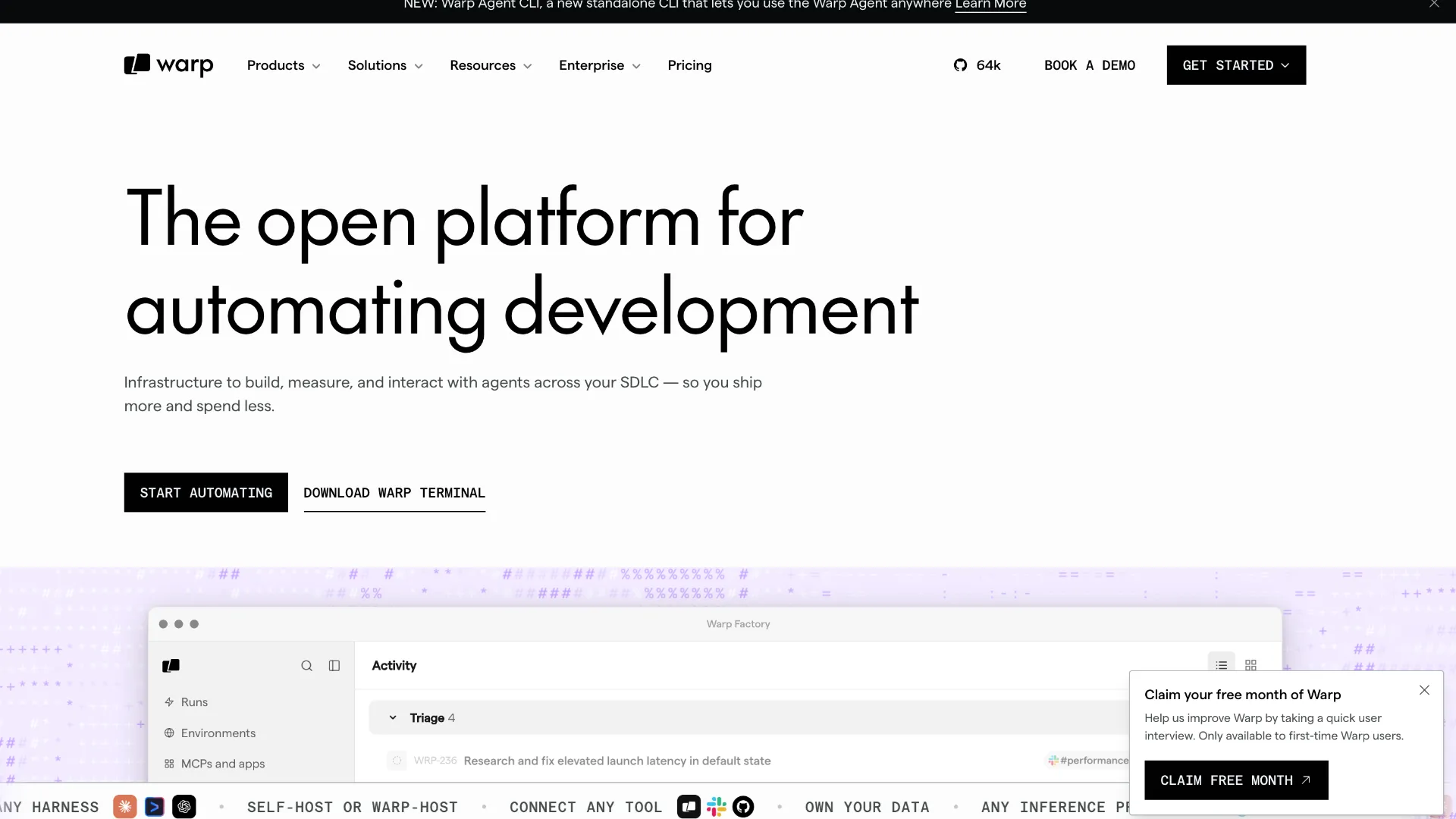1456x819 pixels.
Task: Click the GitHub icon in the ticker
Action: [743, 807]
